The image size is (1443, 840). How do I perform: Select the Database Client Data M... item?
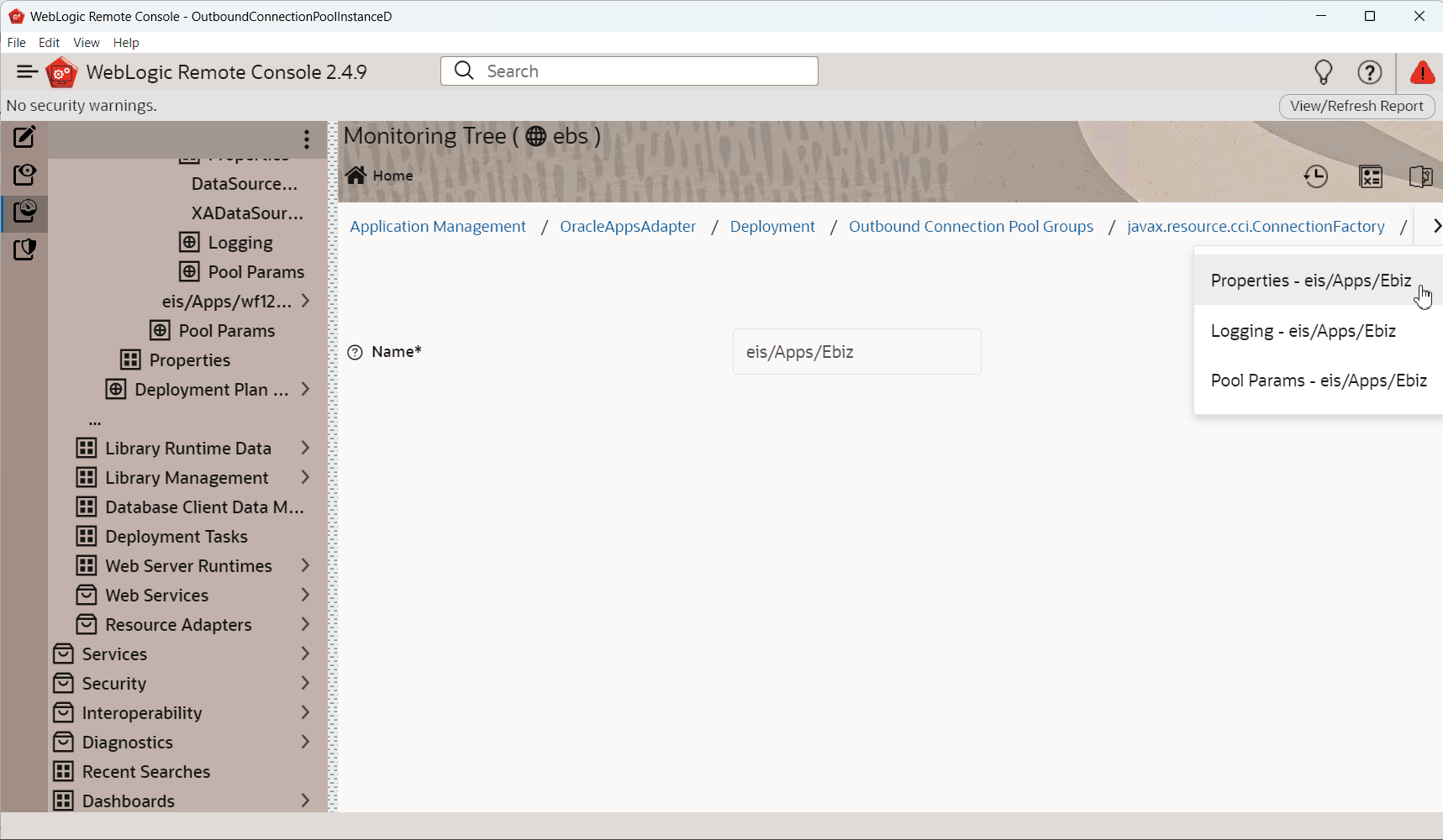tap(204, 507)
